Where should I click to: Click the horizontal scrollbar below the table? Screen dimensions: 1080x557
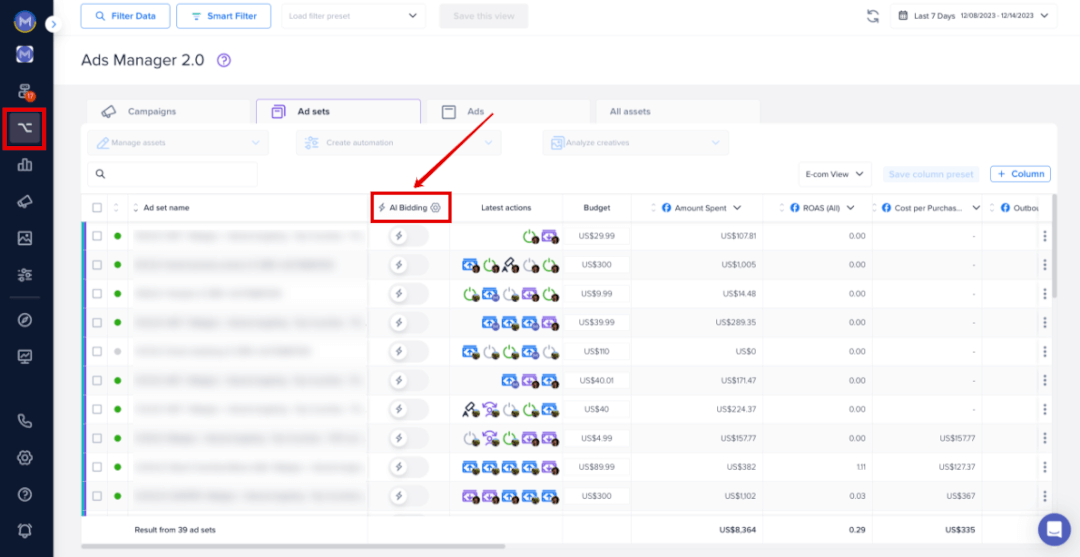293,547
